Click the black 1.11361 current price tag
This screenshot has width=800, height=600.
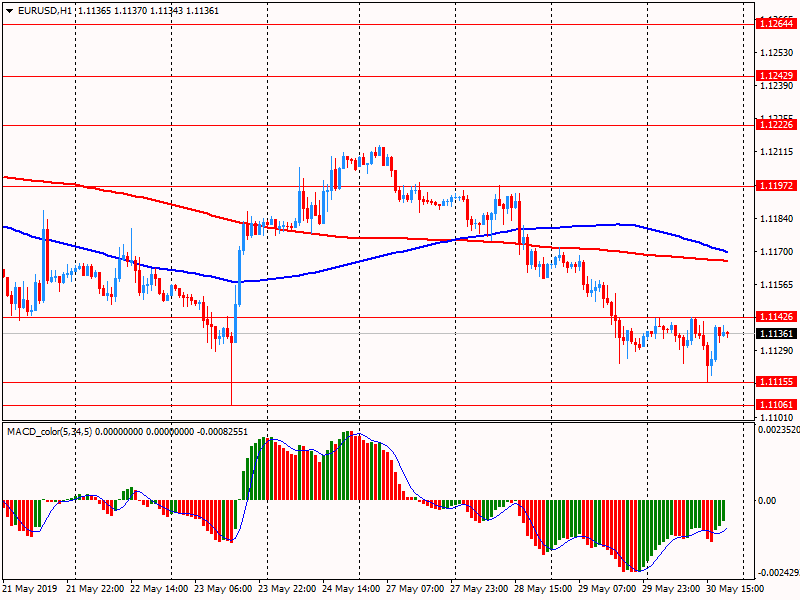(775, 333)
